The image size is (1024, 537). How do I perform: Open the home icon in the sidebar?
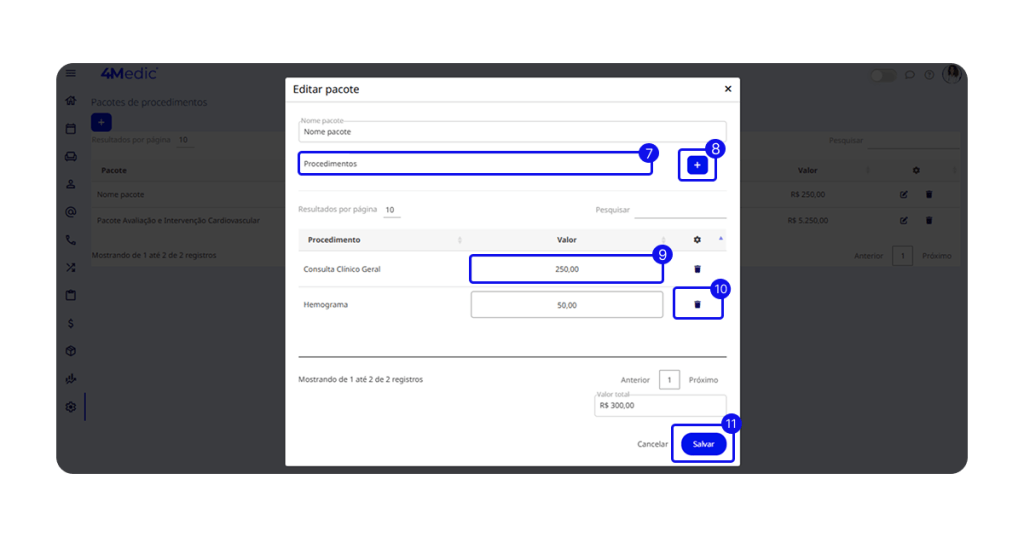click(x=70, y=101)
